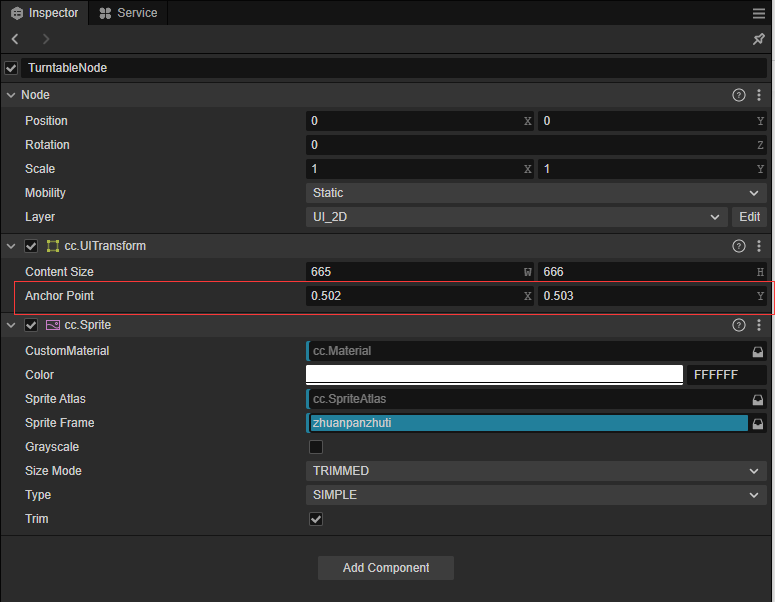Click the CustomMaterial cc.Material slot
Viewport: 775px width, 602px height.
click(527, 351)
